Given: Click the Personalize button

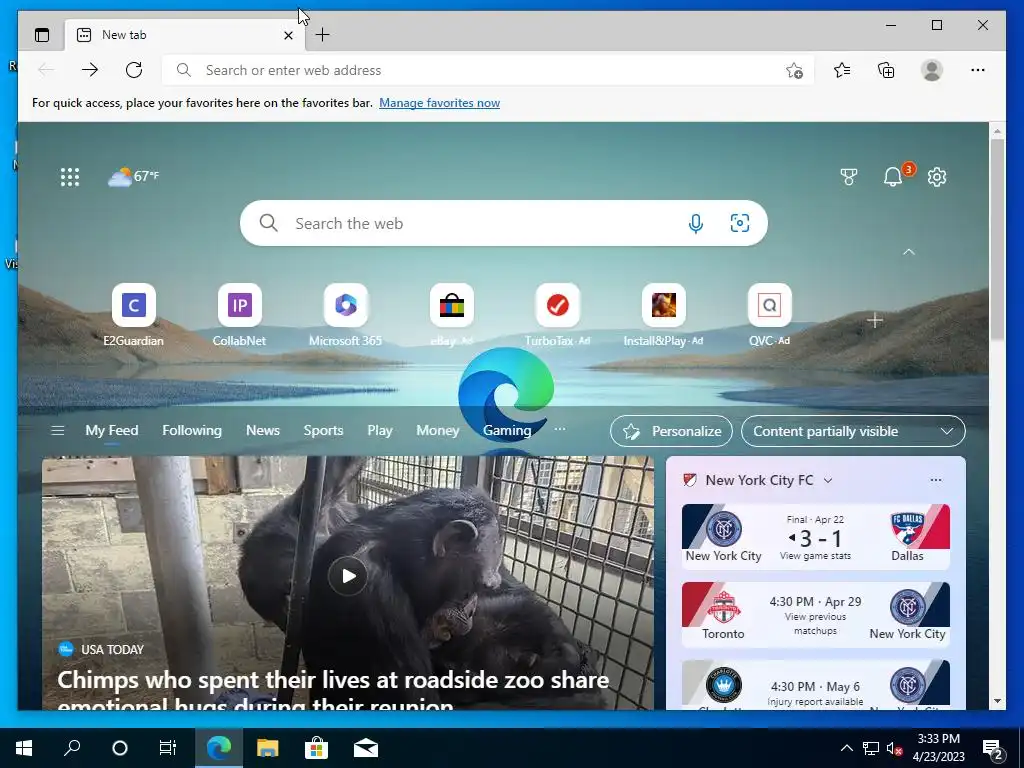Looking at the screenshot, I should [671, 431].
